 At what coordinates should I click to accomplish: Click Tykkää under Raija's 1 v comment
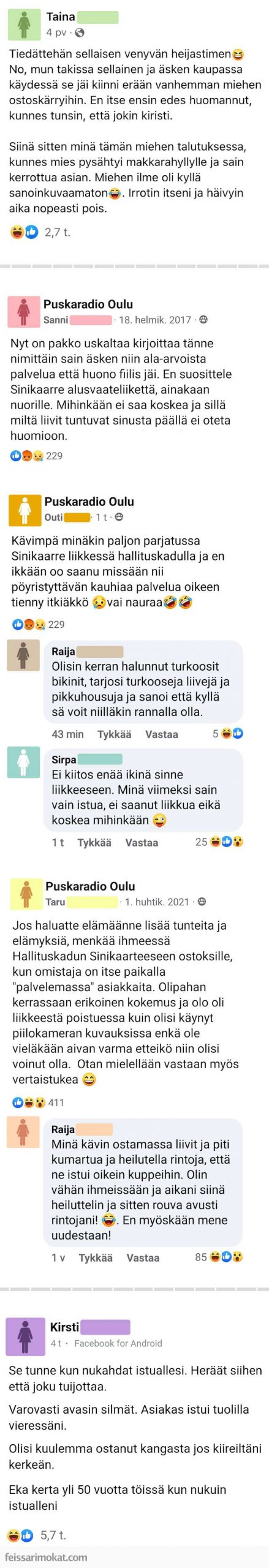point(96,1257)
